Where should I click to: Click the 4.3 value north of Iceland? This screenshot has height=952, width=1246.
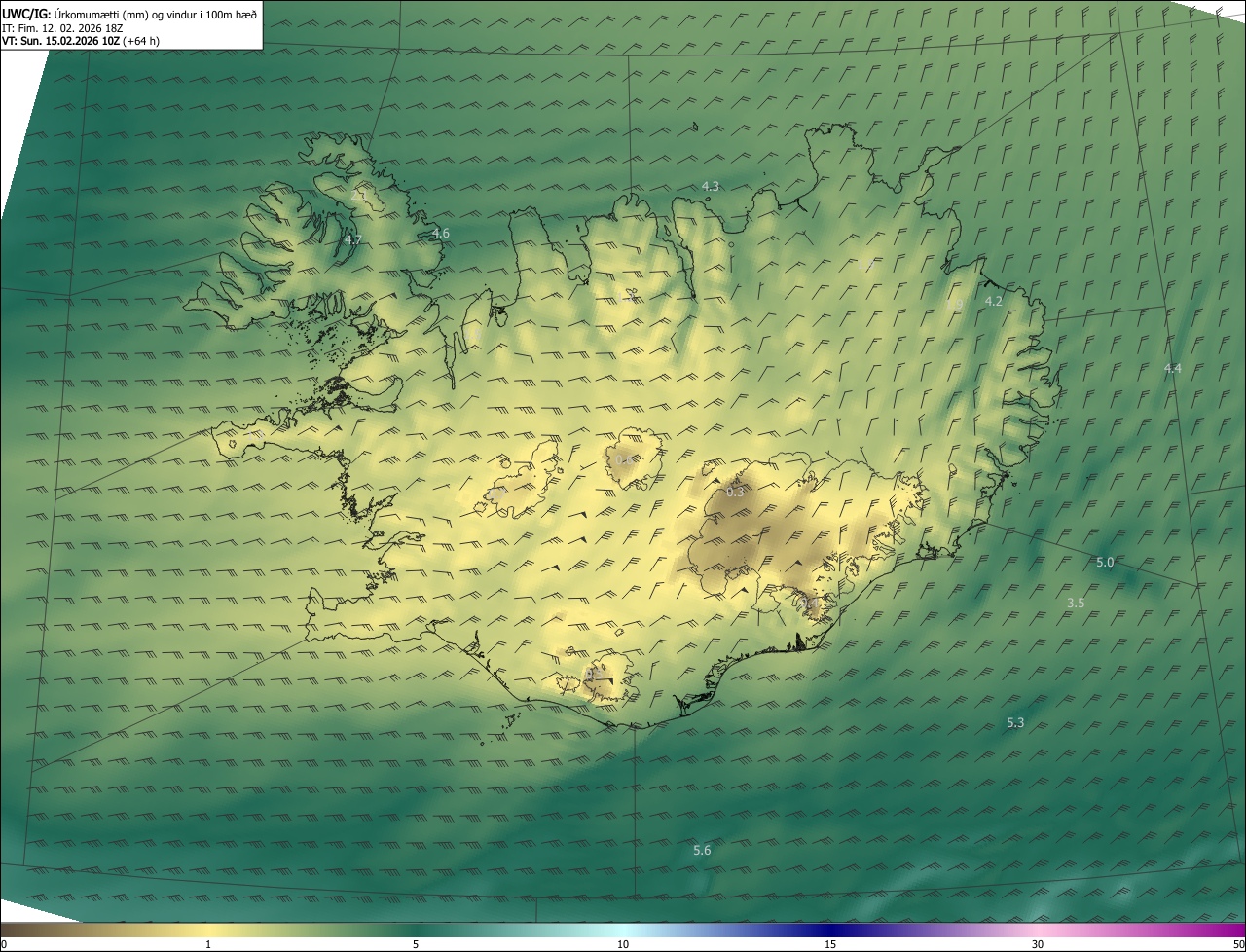[711, 186]
